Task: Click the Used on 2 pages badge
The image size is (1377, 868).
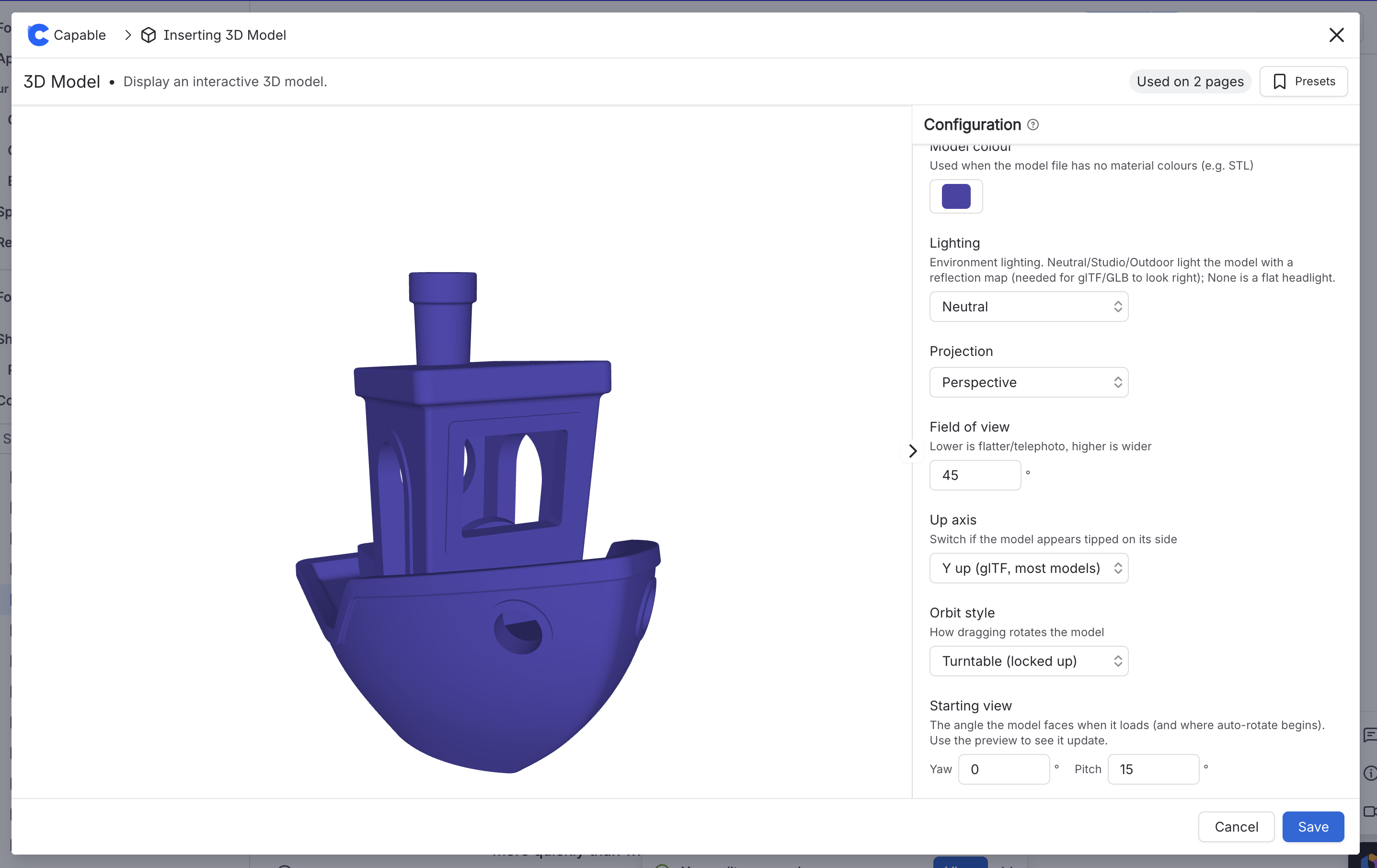Action: pyautogui.click(x=1190, y=81)
